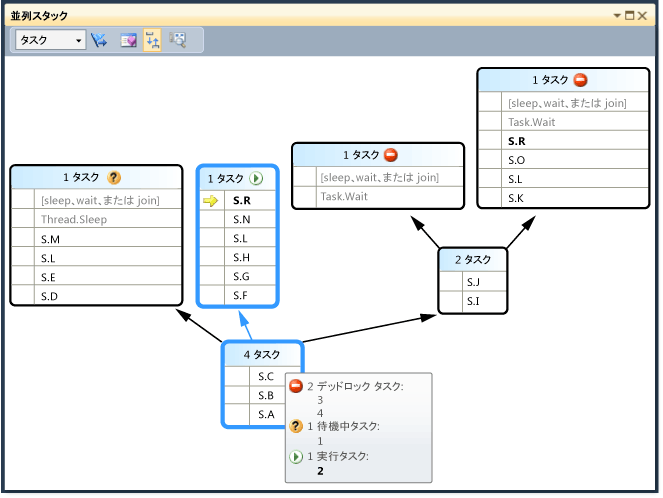Click the green running icon on the 1 タスク header
The width and height of the screenshot is (663, 498).
coord(256,178)
